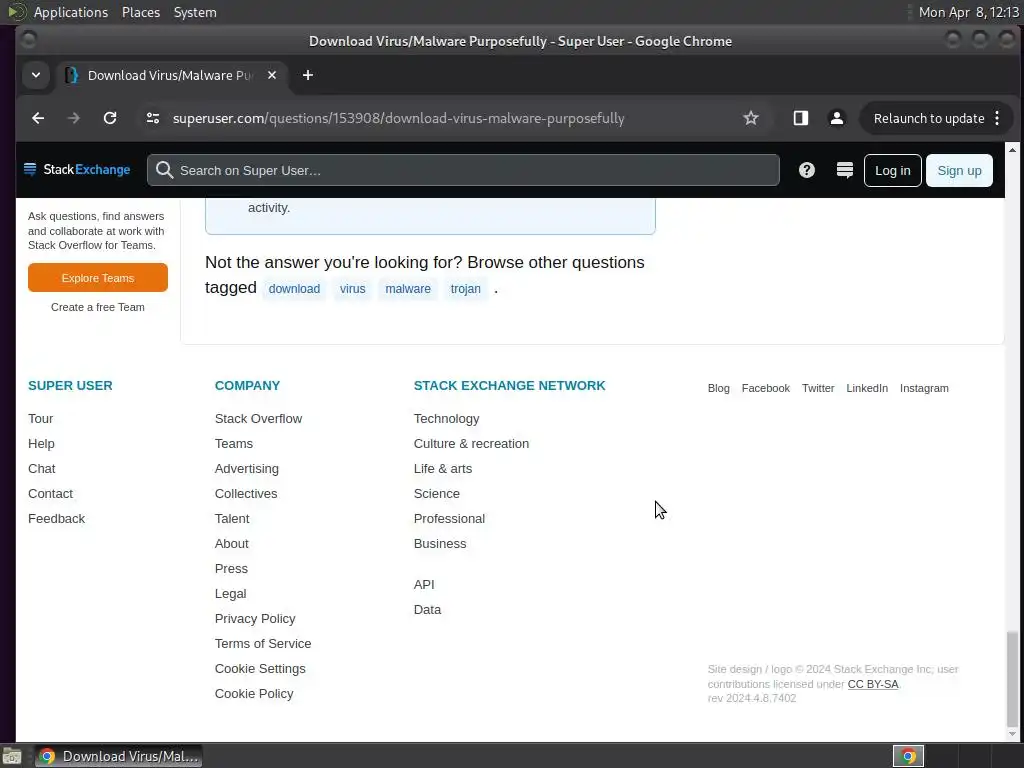
Task: Open Chrome side panel
Action: 801,118
